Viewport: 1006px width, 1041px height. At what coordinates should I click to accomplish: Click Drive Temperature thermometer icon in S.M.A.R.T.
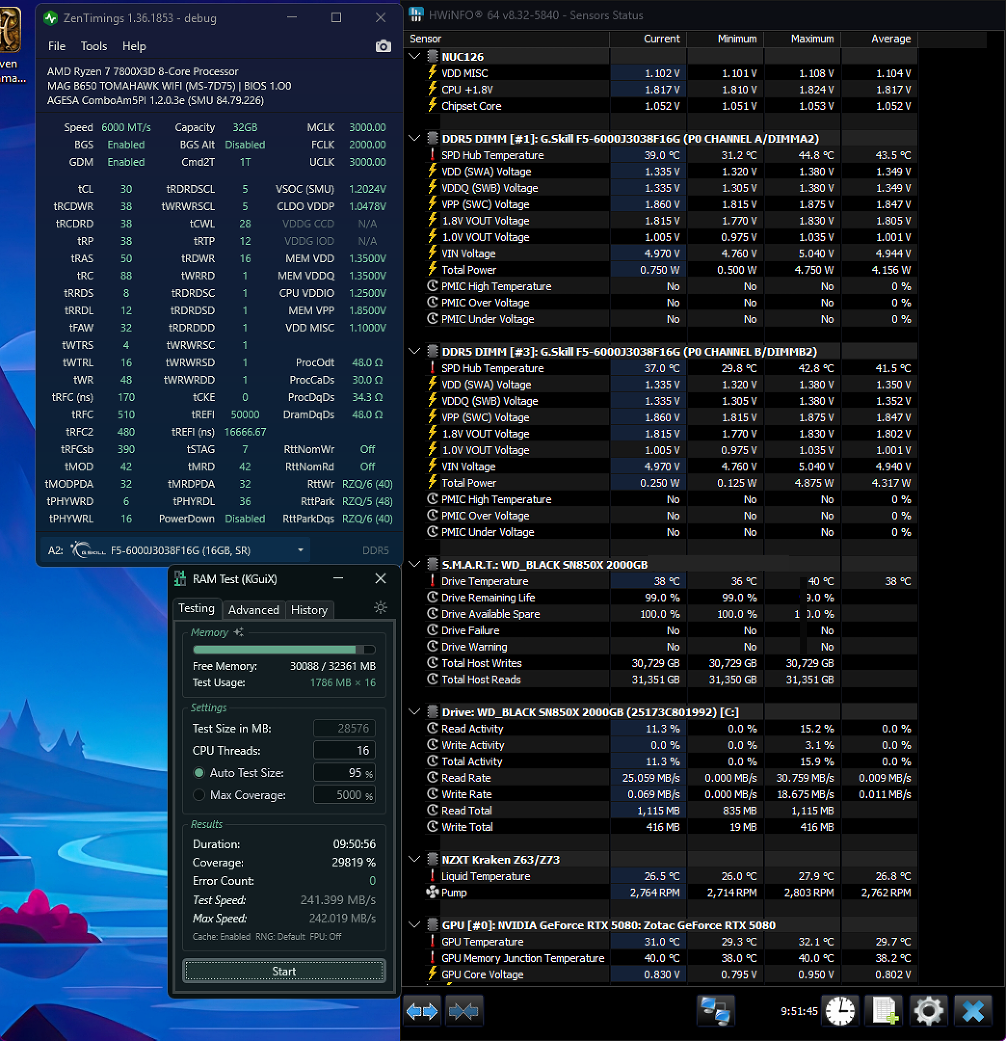(x=432, y=581)
